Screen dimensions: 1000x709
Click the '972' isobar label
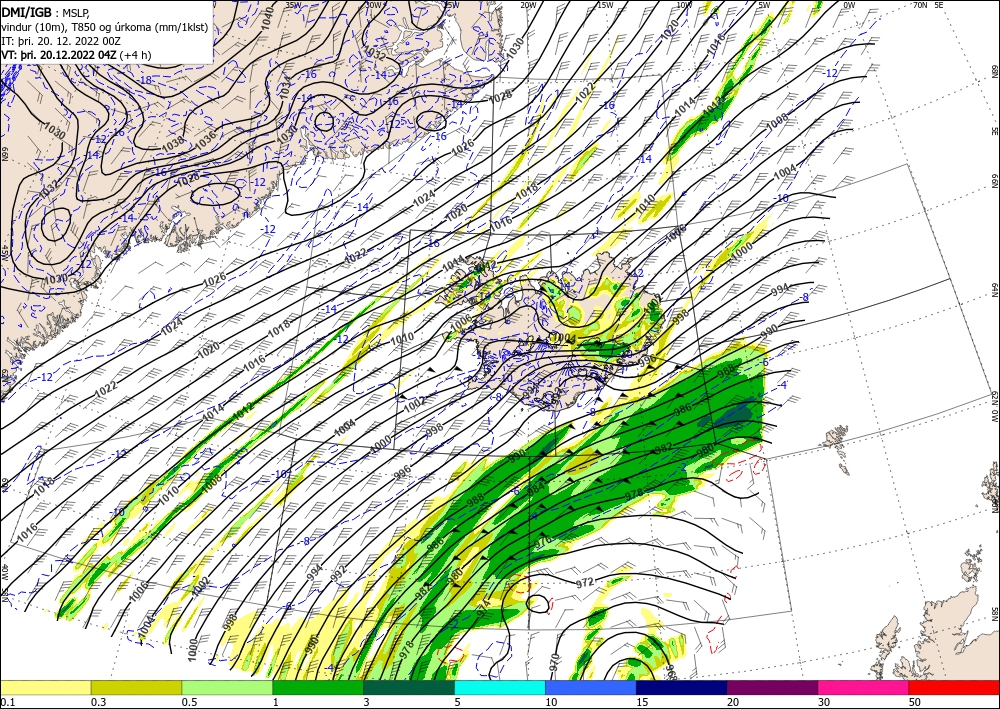(x=585, y=582)
